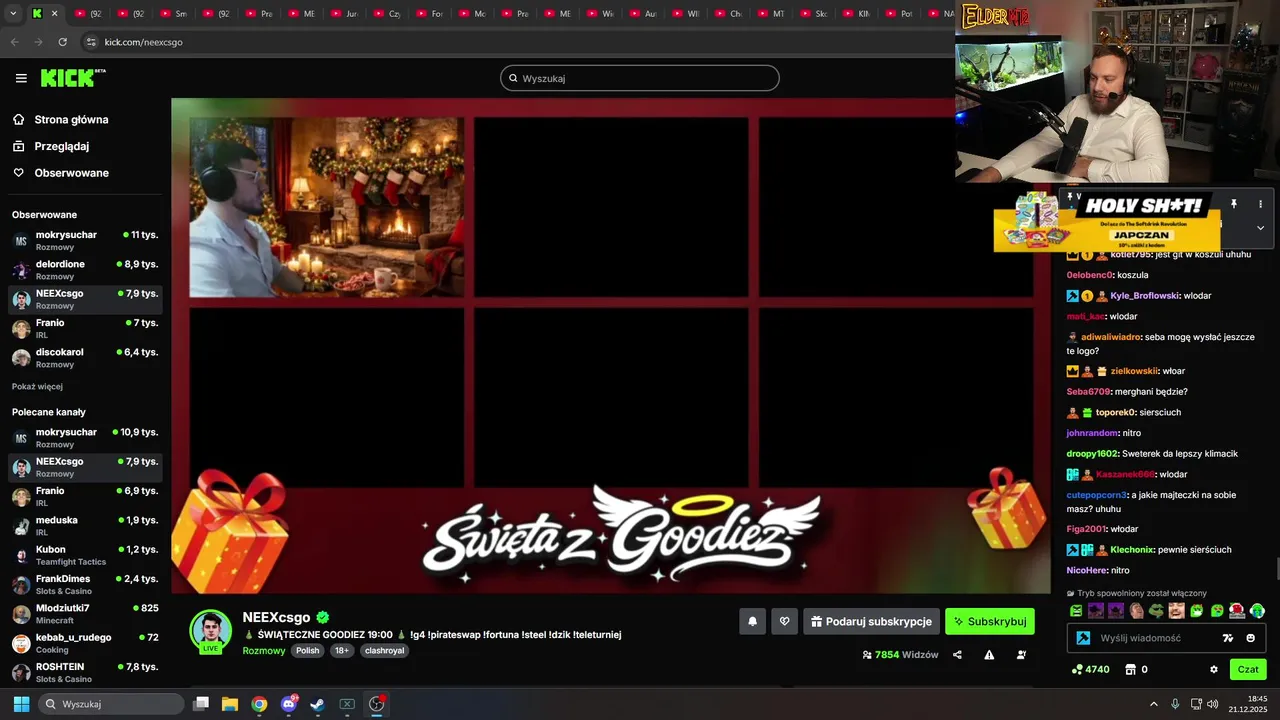Switch to the 'Jur' YouTube tab
The height and width of the screenshot is (720, 1280).
click(343, 14)
